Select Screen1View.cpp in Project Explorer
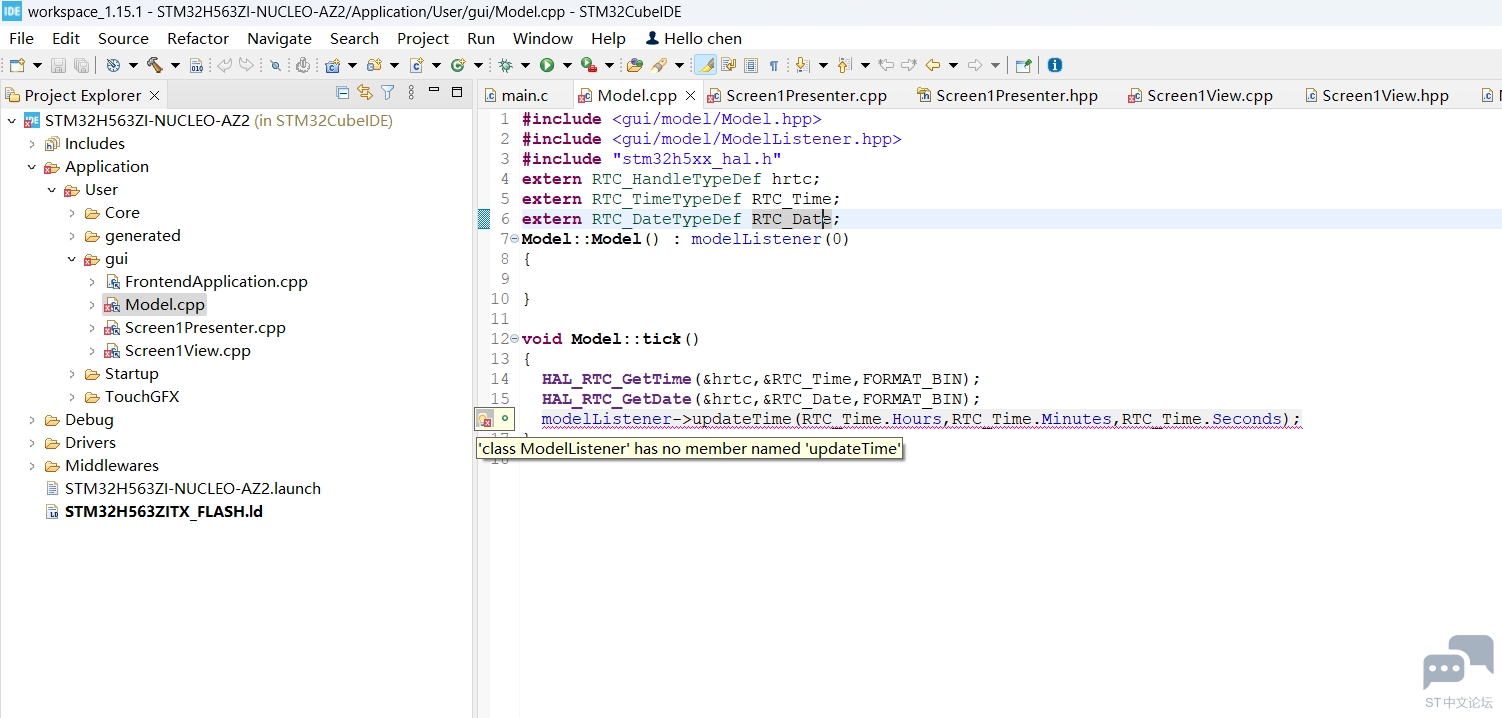1502x718 pixels. pyautogui.click(x=187, y=351)
